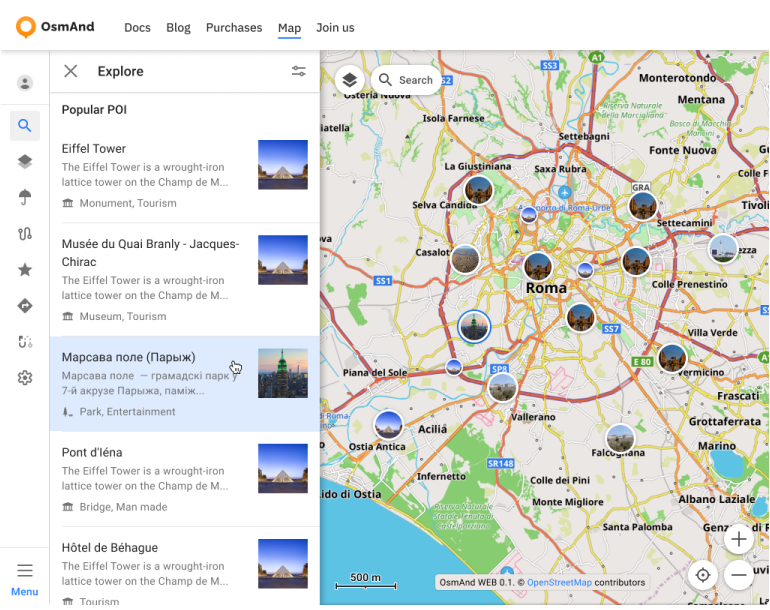Open map layers from the left sidebar
This screenshot has height=610, width=770.
click(x=25, y=162)
